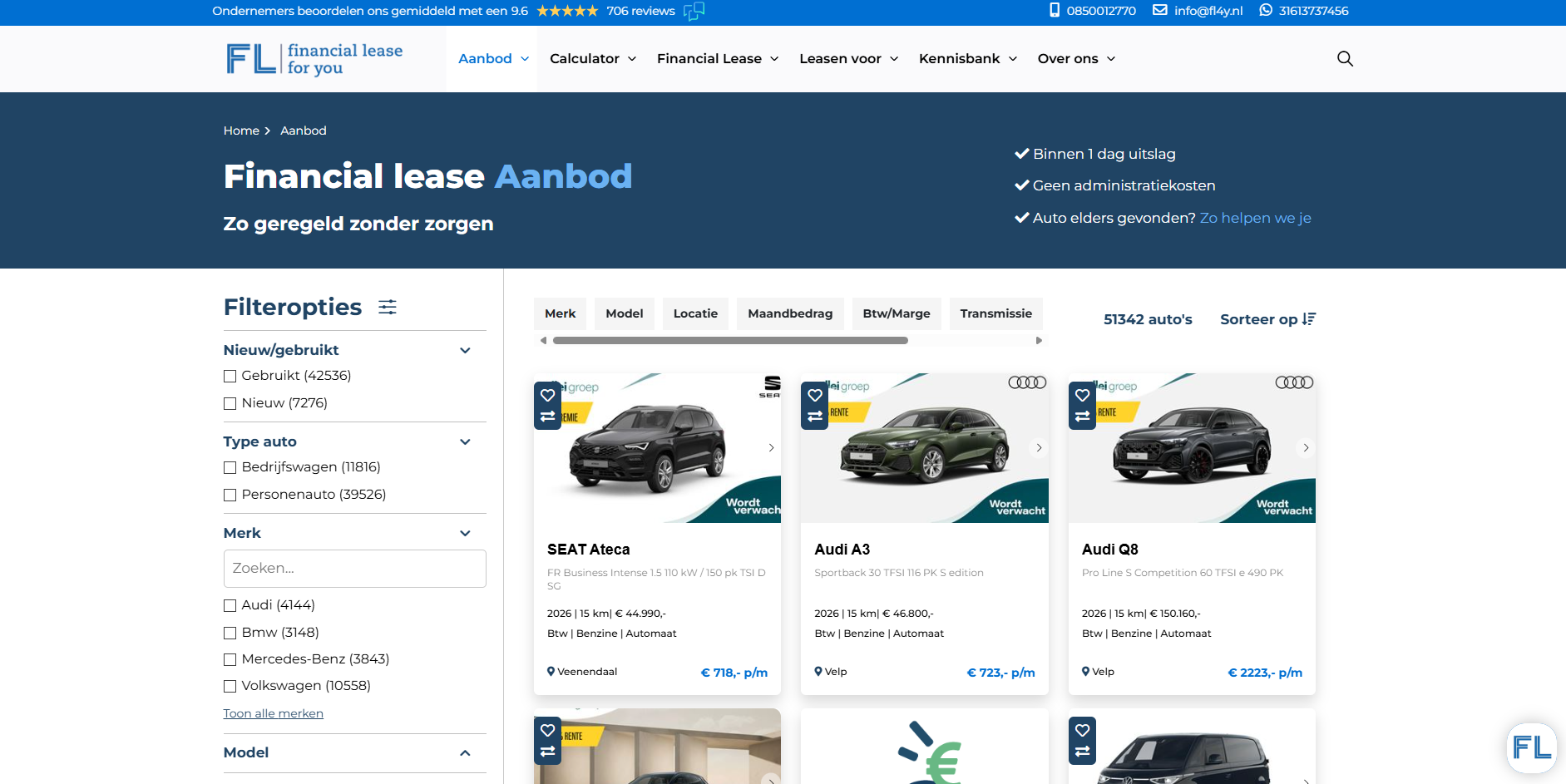
Task: Open the Leasen voor navigation dropdown
Action: pos(848,58)
